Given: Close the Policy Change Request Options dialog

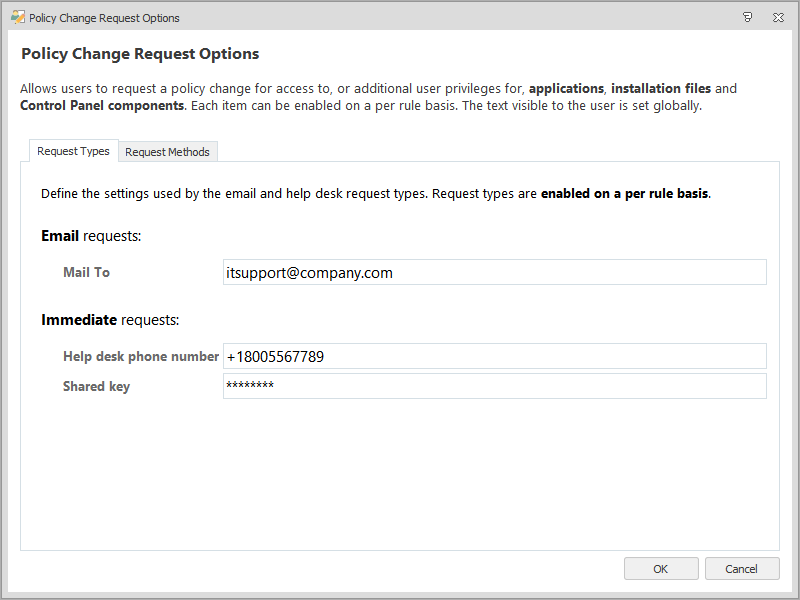Looking at the screenshot, I should click(778, 18).
